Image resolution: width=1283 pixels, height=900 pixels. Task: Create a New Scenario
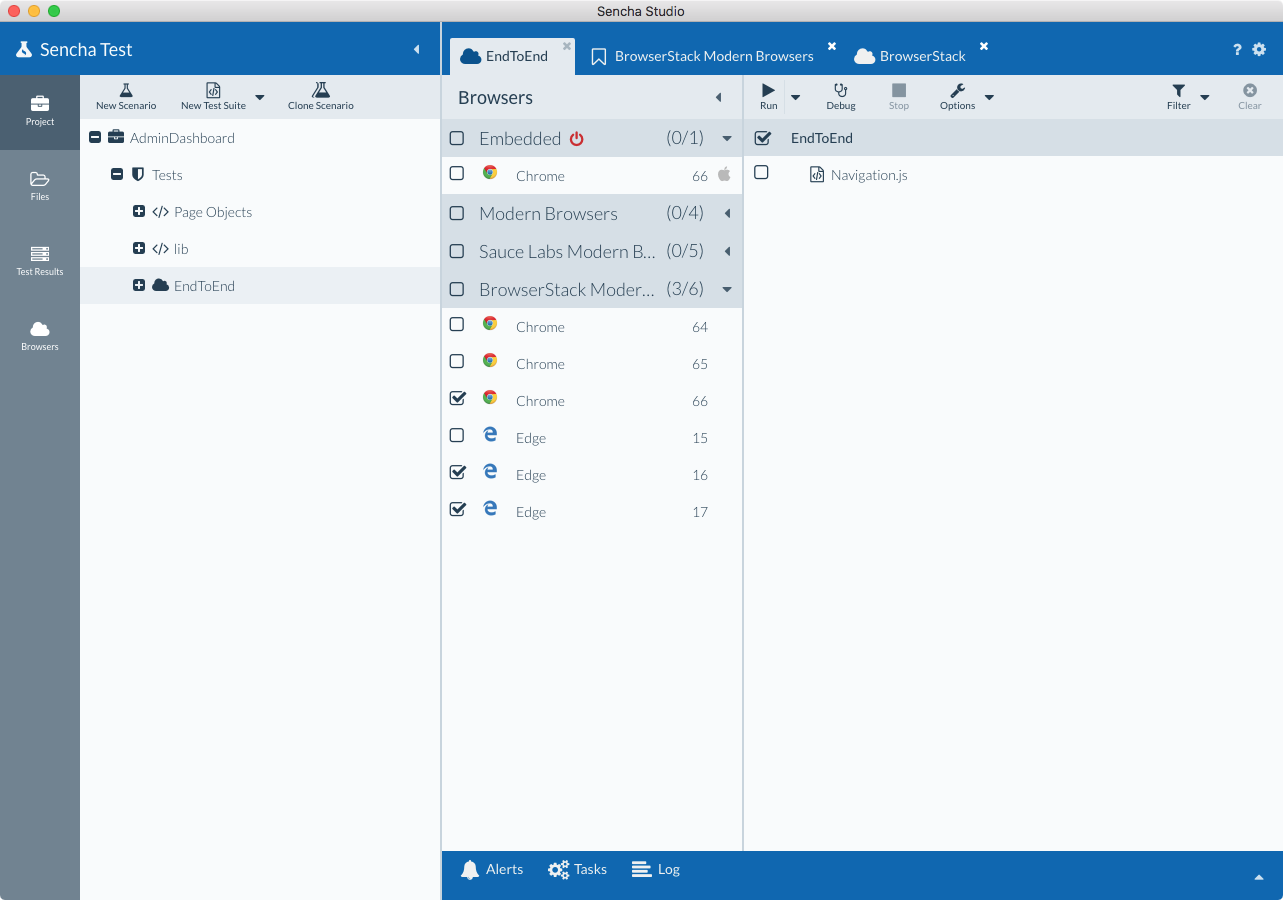click(x=125, y=96)
